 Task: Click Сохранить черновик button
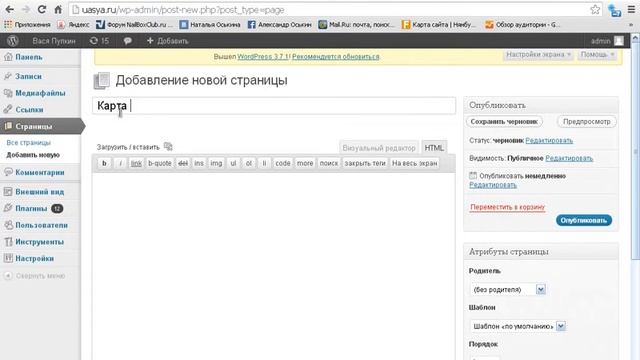(504, 122)
